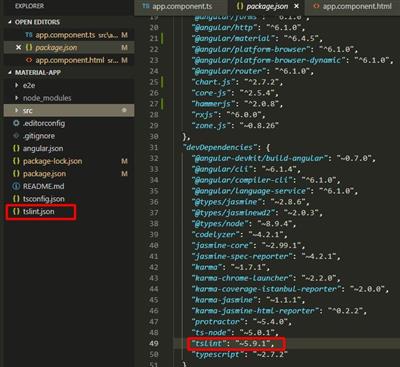Expand the node_modules folder
The width and height of the screenshot is (400, 367).
(17, 98)
